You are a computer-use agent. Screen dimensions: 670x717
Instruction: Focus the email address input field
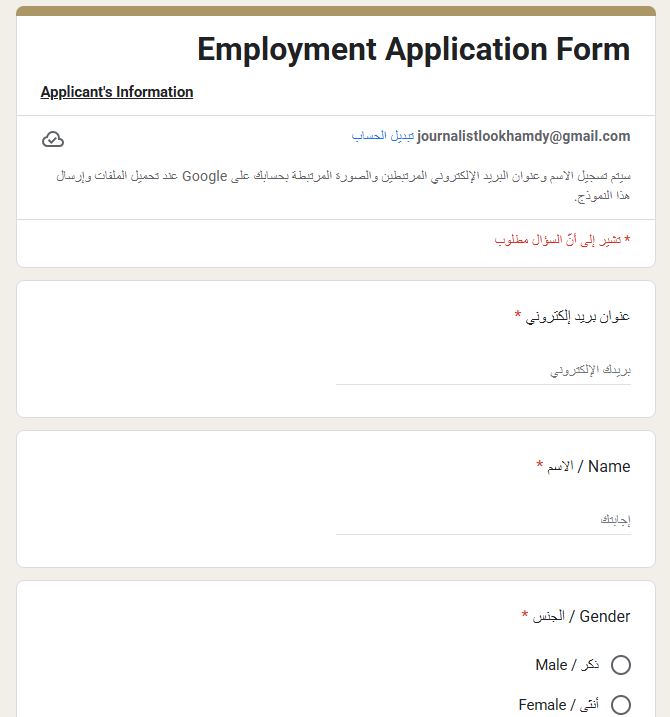click(483, 371)
